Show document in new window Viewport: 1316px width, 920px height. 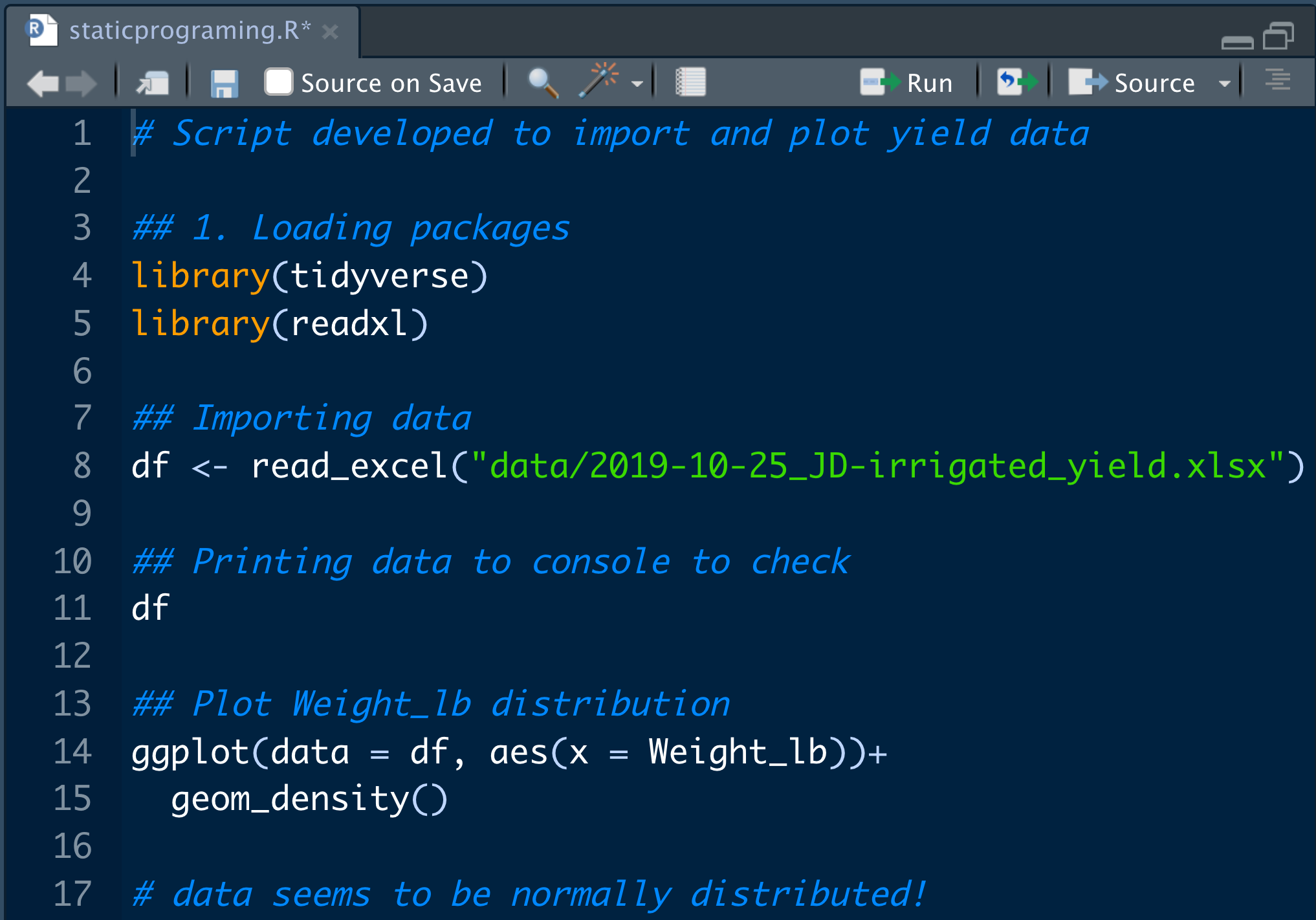(153, 83)
